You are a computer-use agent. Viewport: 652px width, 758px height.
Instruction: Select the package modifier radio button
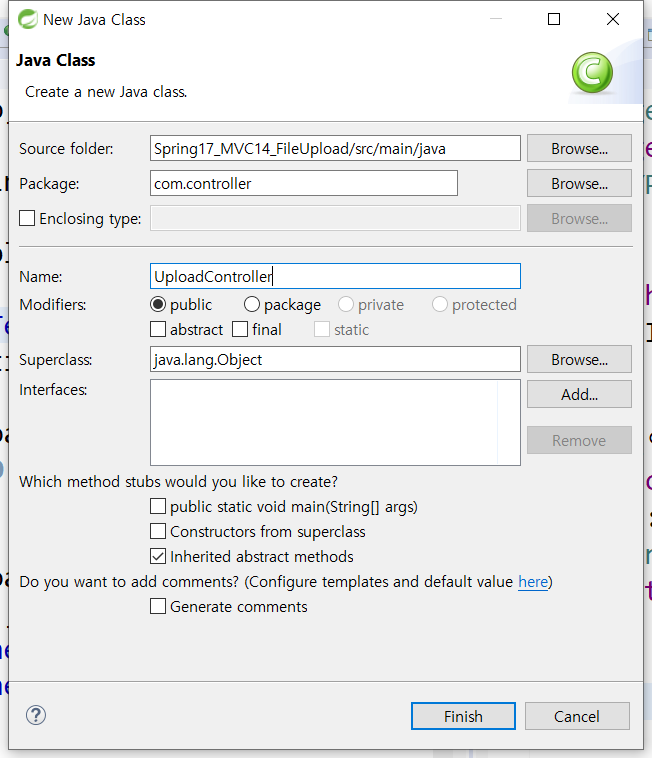point(251,304)
